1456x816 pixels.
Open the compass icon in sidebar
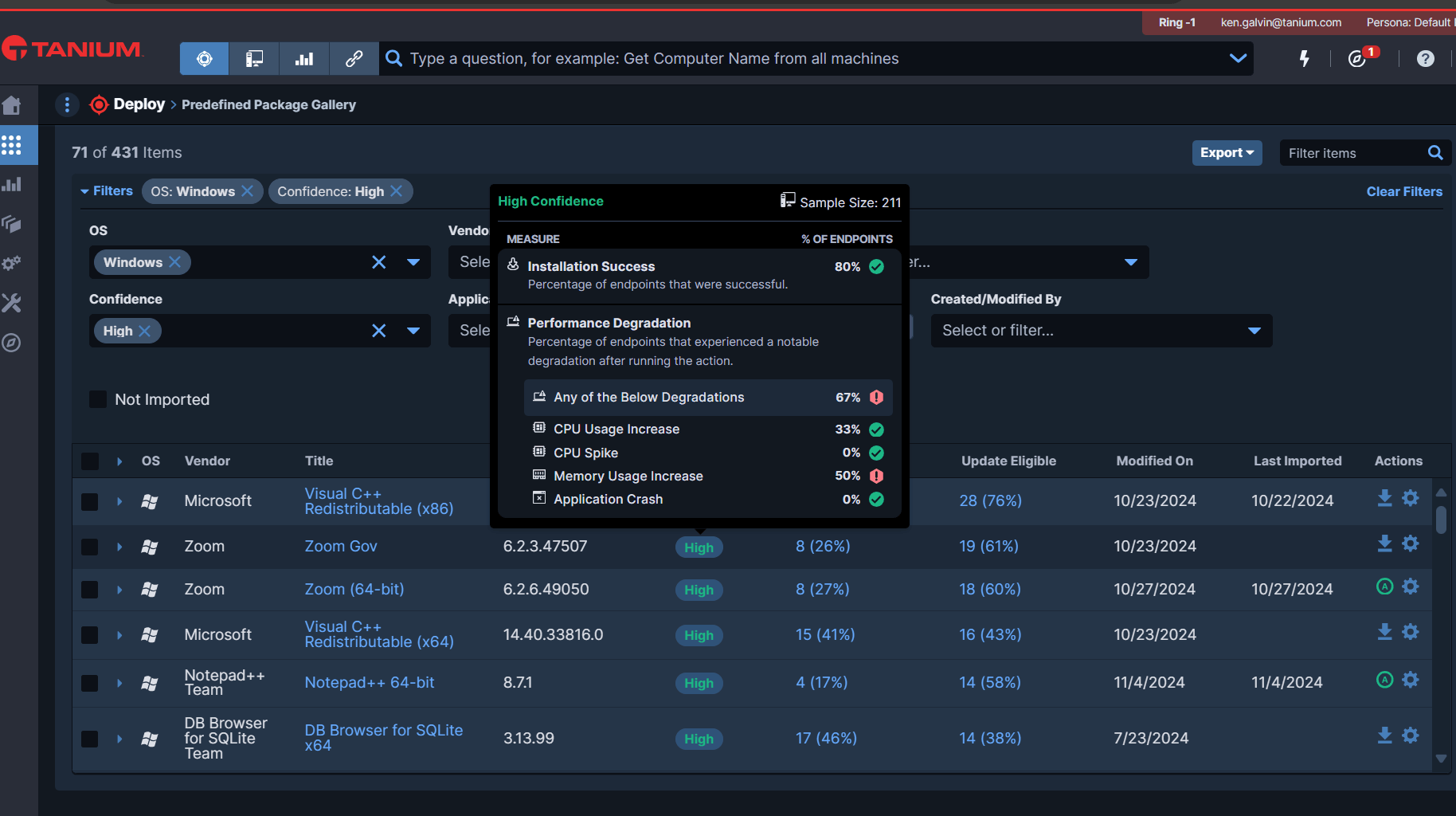point(12,343)
